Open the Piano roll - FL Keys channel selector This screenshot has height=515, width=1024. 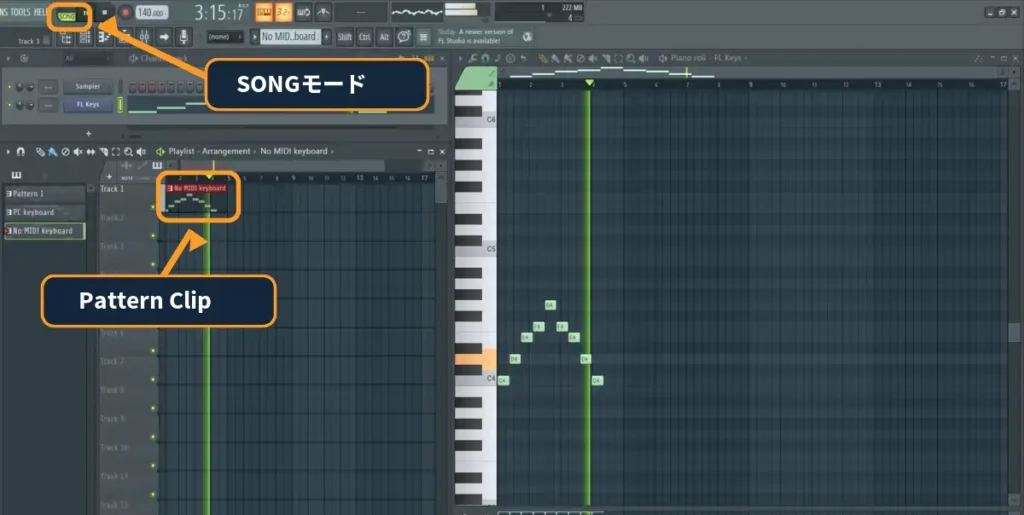(x=708, y=58)
